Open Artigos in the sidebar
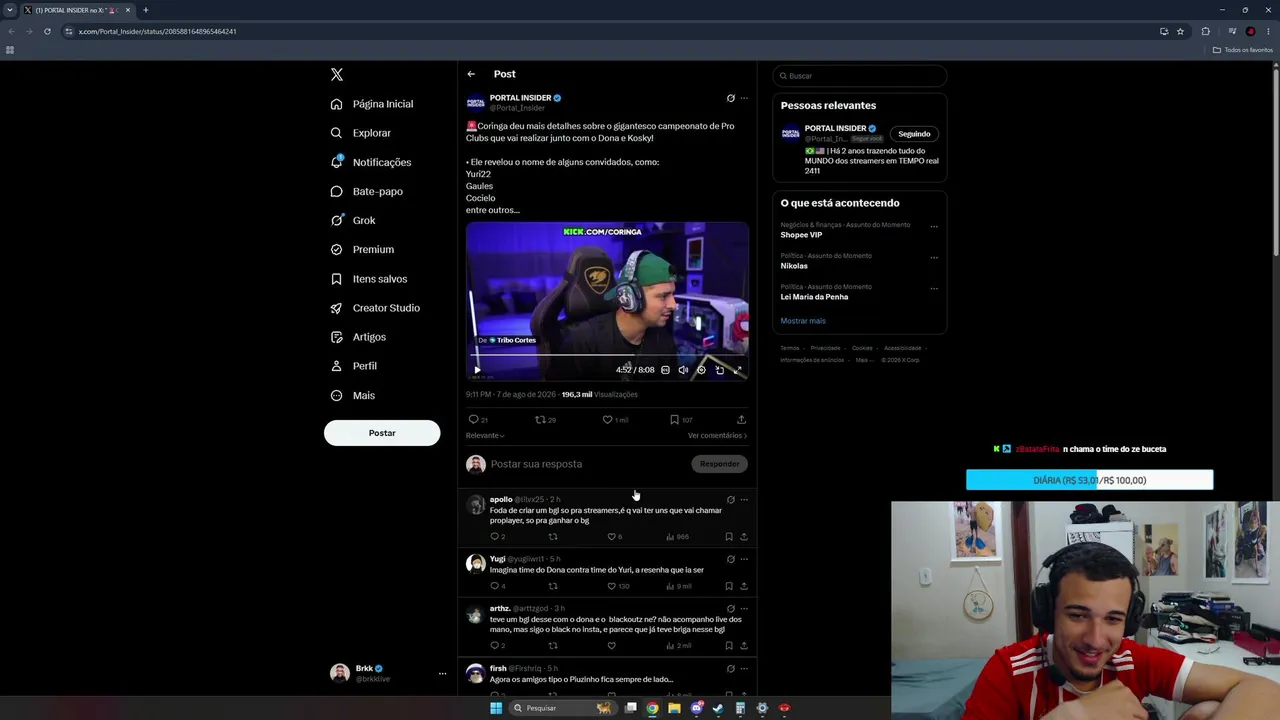Image resolution: width=1280 pixels, height=720 pixels. (358, 337)
